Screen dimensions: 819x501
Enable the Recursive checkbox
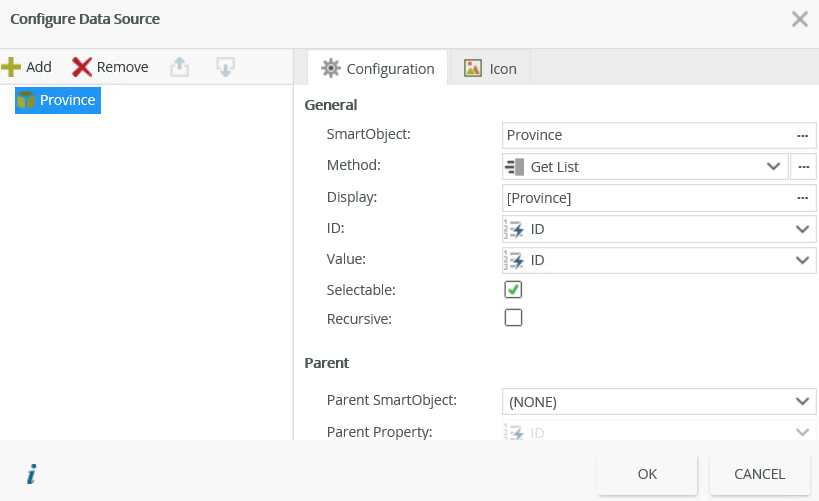pos(513,319)
